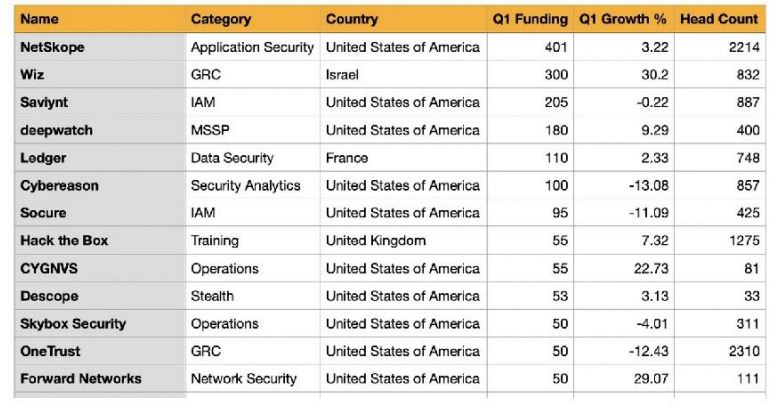Click the Saviynt funding value 205

pyautogui.click(x=530, y=102)
